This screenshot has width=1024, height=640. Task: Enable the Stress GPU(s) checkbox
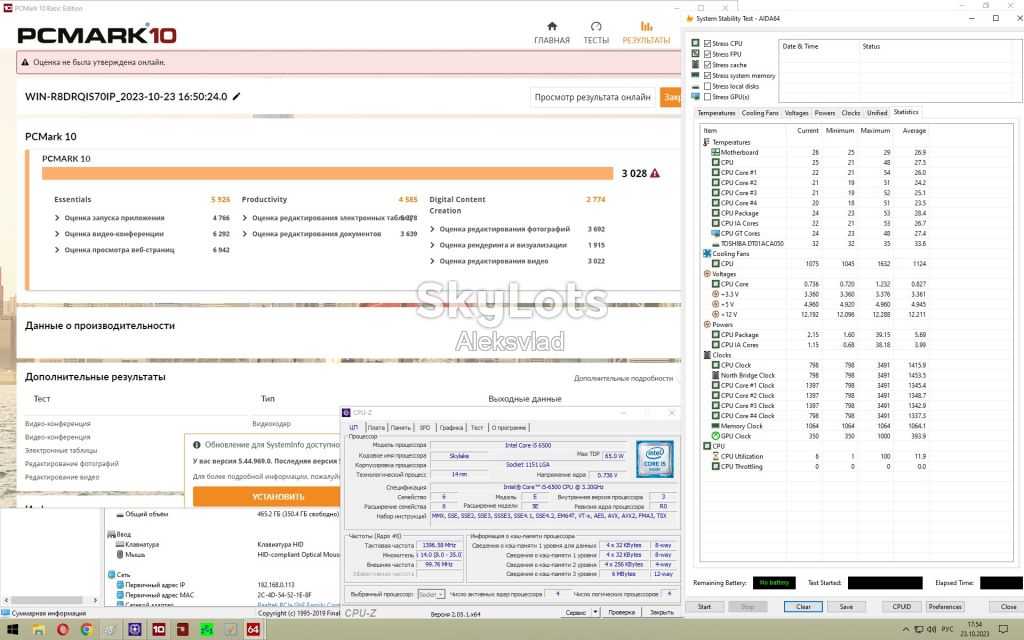click(707, 97)
